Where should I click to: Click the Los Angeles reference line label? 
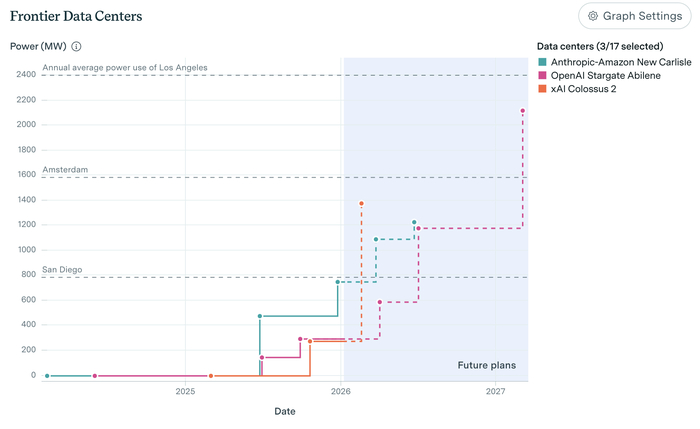tap(125, 67)
